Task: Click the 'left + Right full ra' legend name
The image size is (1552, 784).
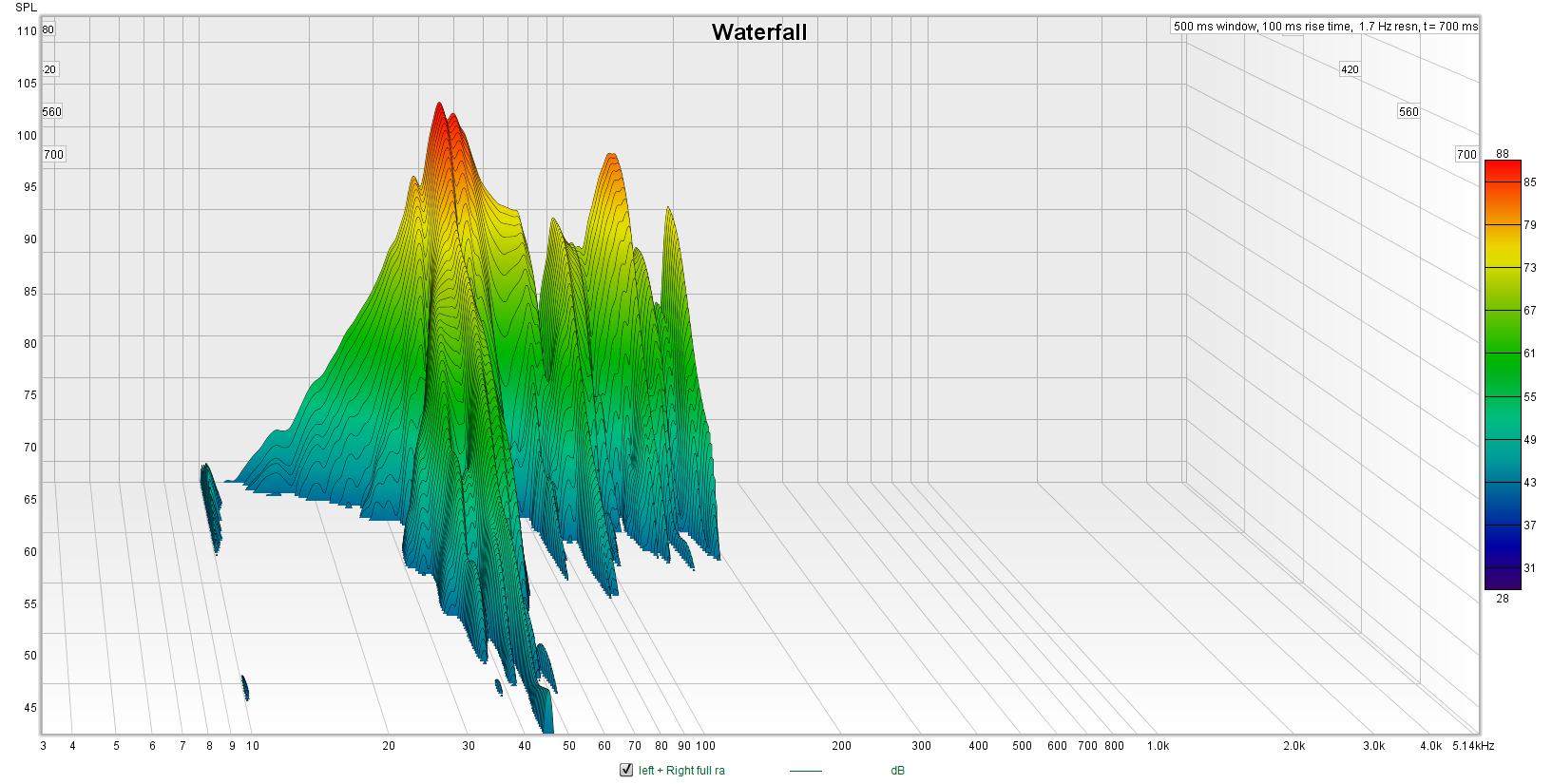Action: (x=681, y=771)
